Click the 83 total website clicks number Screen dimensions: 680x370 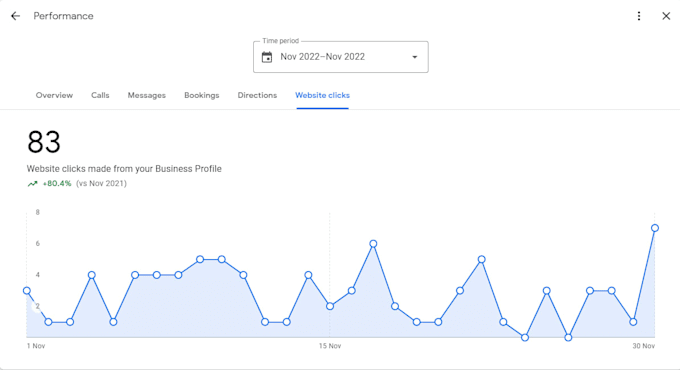44,142
